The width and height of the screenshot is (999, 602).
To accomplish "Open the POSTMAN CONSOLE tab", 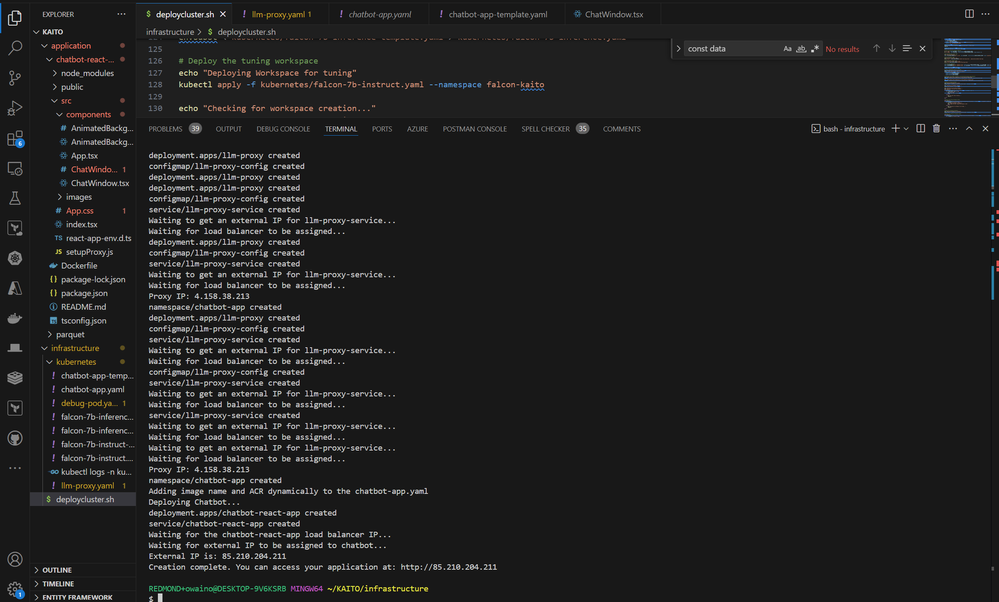I will [x=475, y=129].
